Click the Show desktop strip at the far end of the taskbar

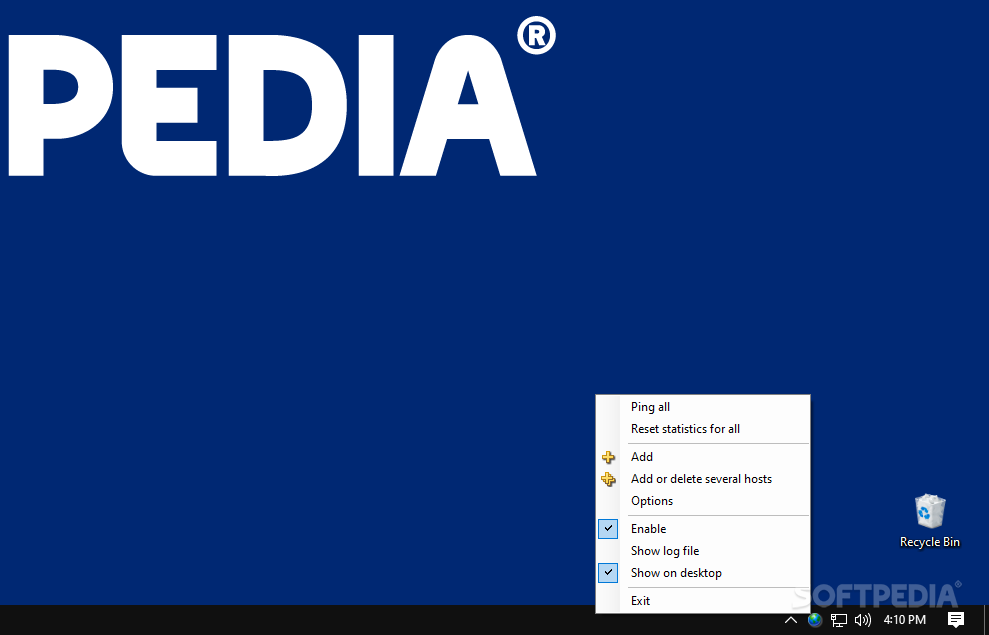(x=986, y=620)
